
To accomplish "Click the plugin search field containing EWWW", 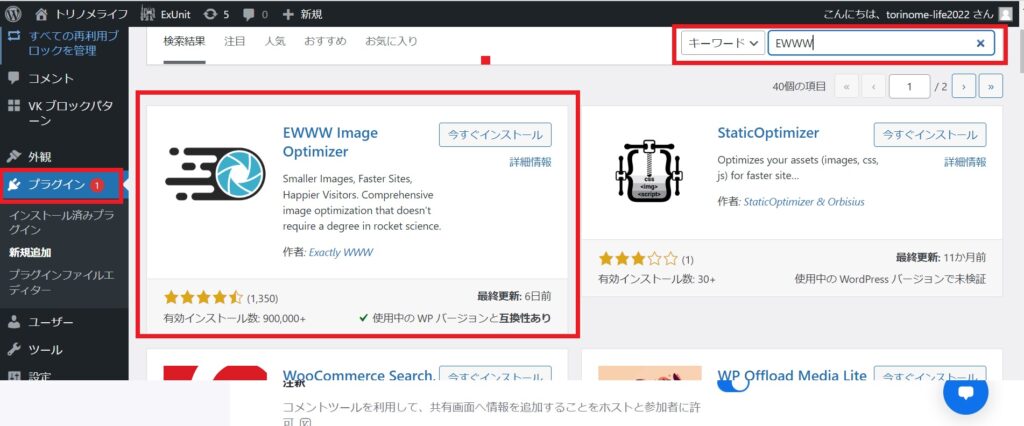I will [881, 43].
